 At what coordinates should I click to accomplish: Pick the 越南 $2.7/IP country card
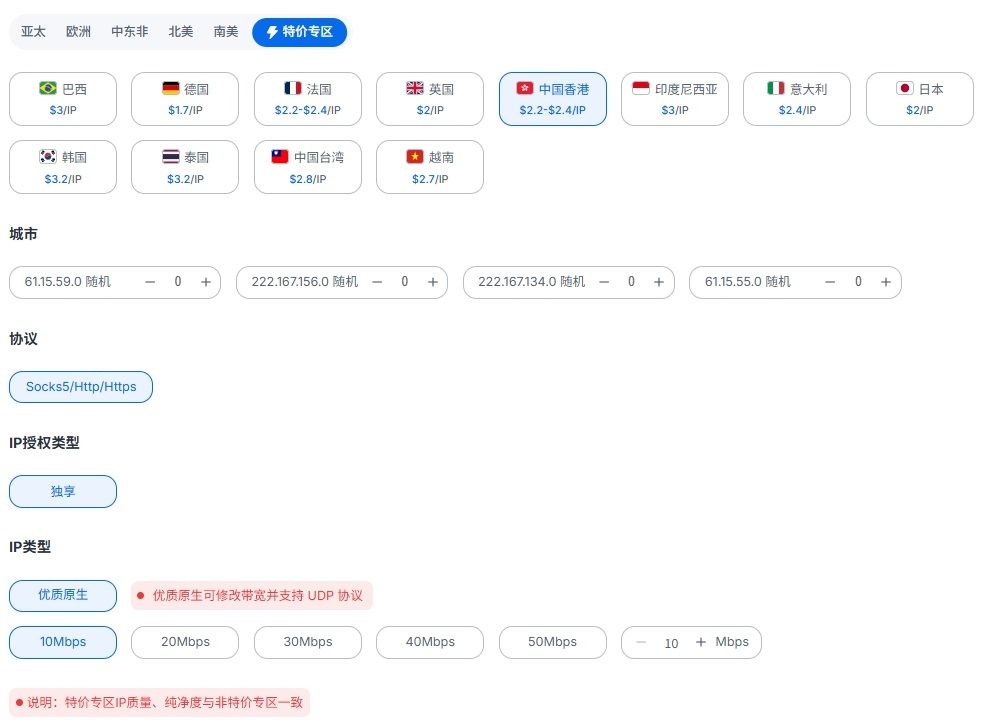(x=430, y=167)
